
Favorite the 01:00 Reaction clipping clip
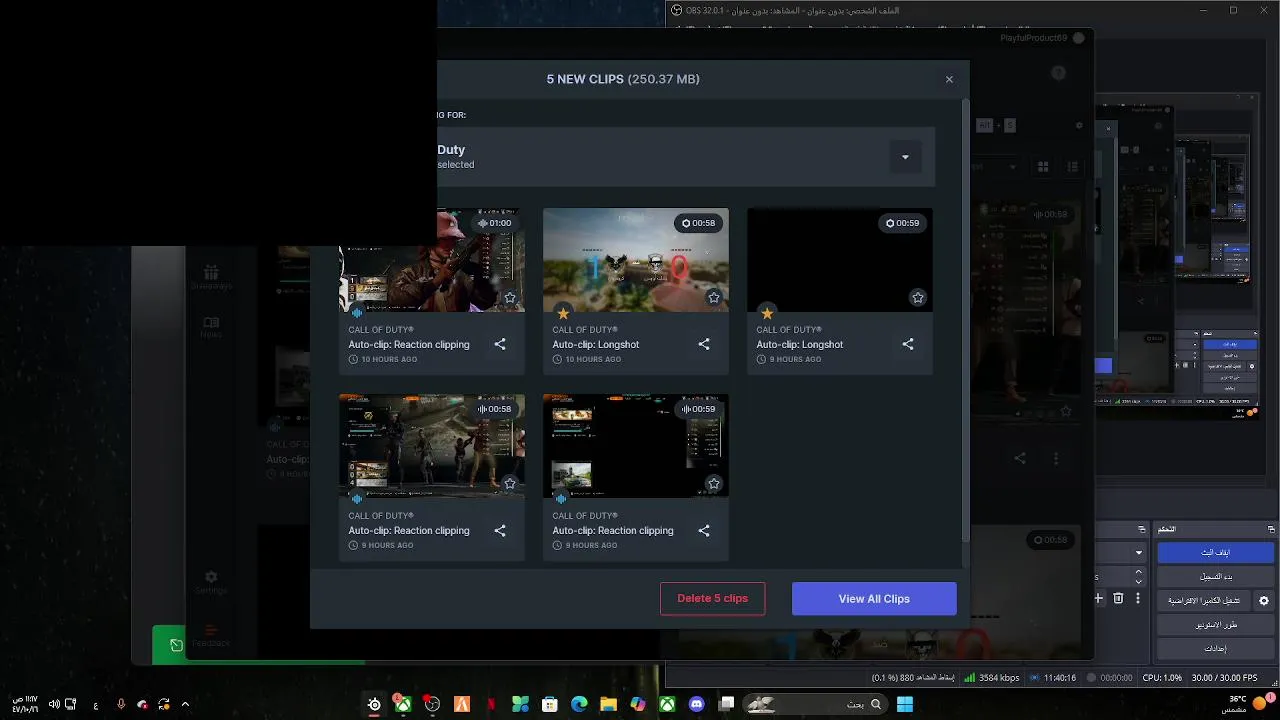[510, 297]
